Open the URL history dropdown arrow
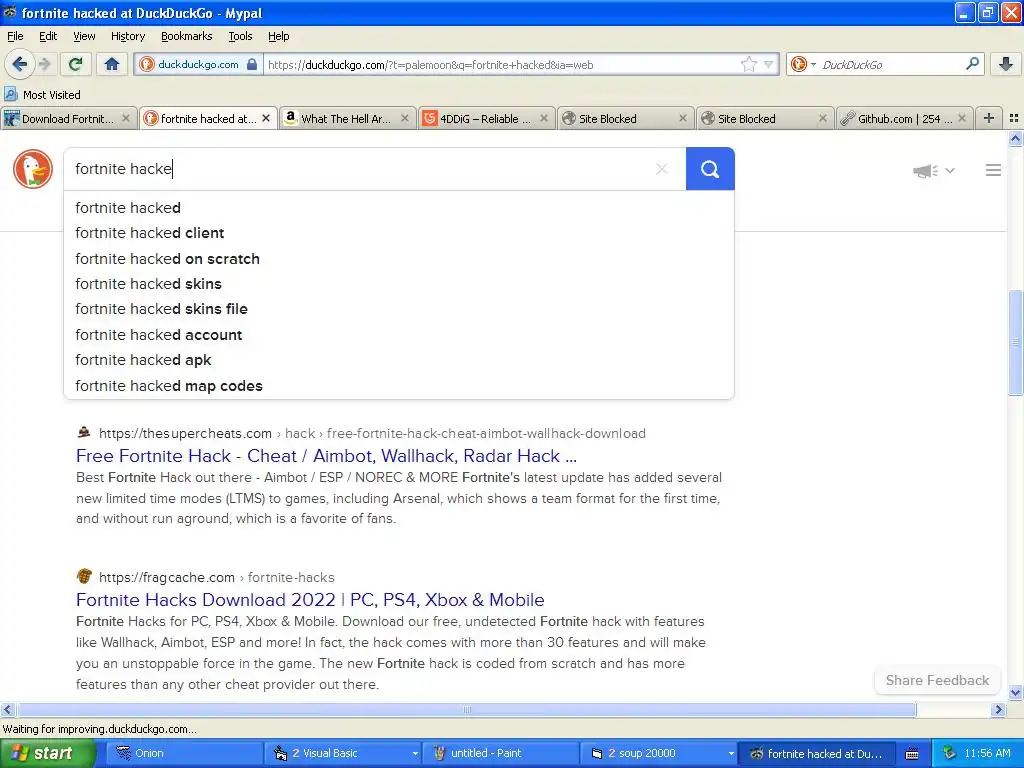 click(769, 64)
